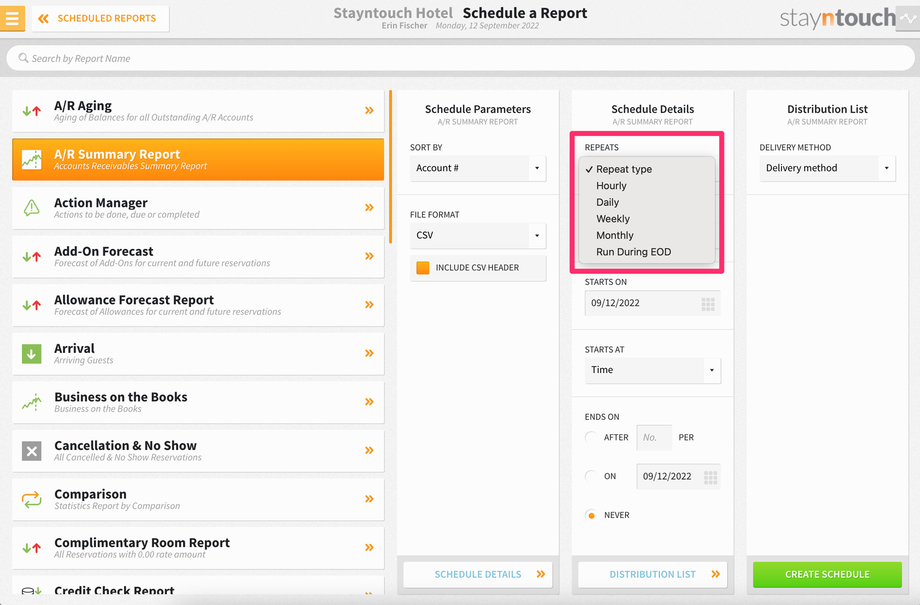Open the hamburger main menu
Image resolution: width=920 pixels, height=605 pixels.
[x=12, y=18]
